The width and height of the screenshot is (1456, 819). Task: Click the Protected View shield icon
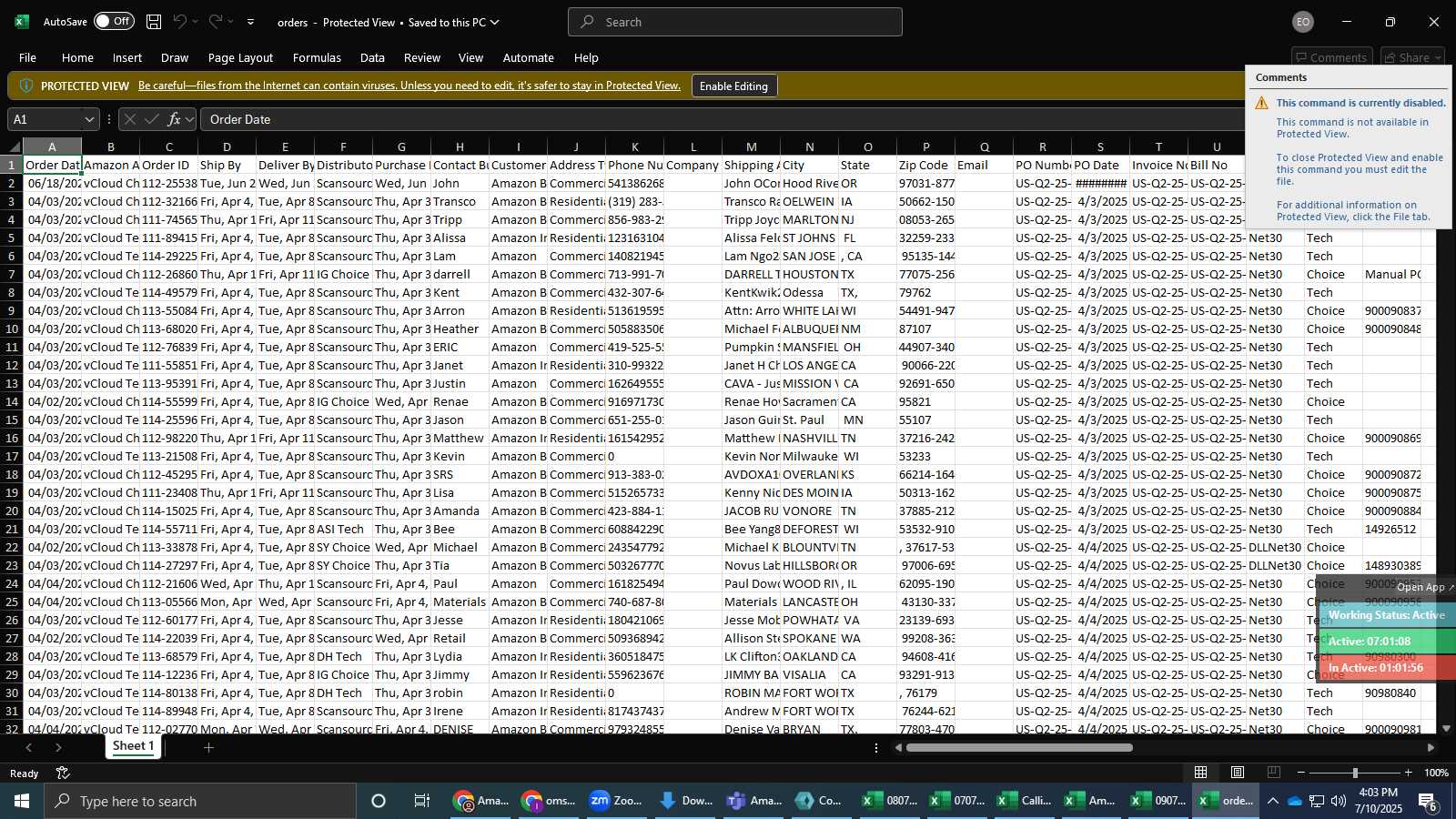[25, 86]
